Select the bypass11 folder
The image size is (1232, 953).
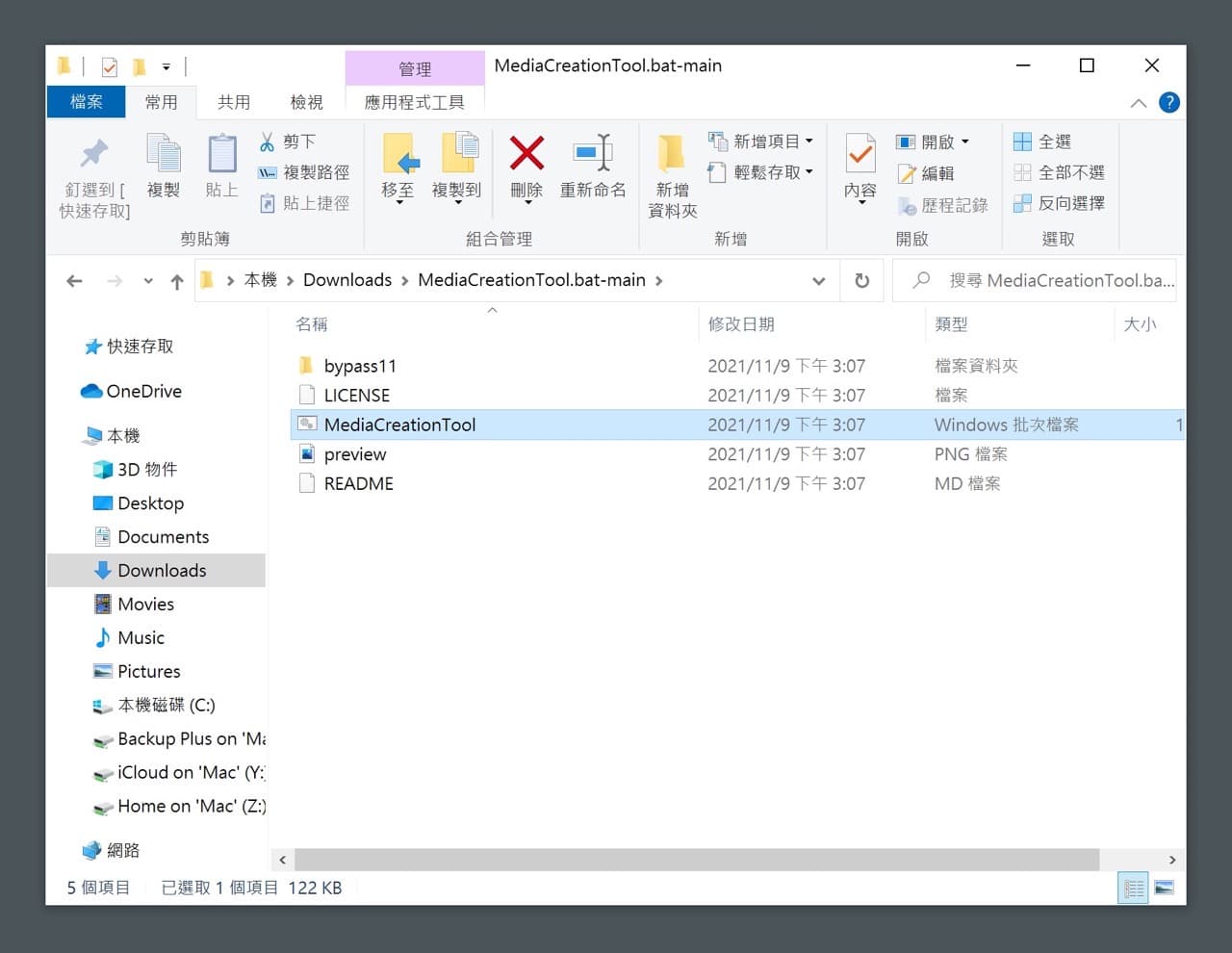coord(360,366)
